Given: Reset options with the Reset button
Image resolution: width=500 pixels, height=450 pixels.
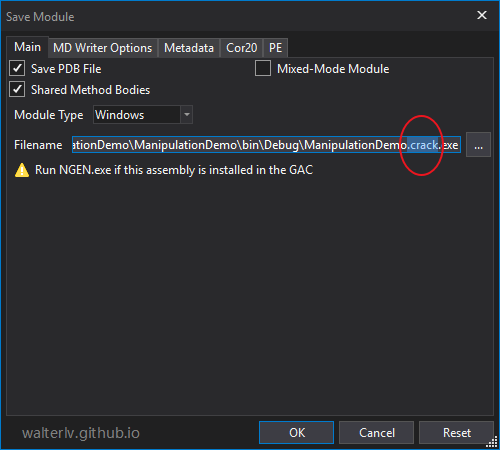Looking at the screenshot, I should coord(456,433).
